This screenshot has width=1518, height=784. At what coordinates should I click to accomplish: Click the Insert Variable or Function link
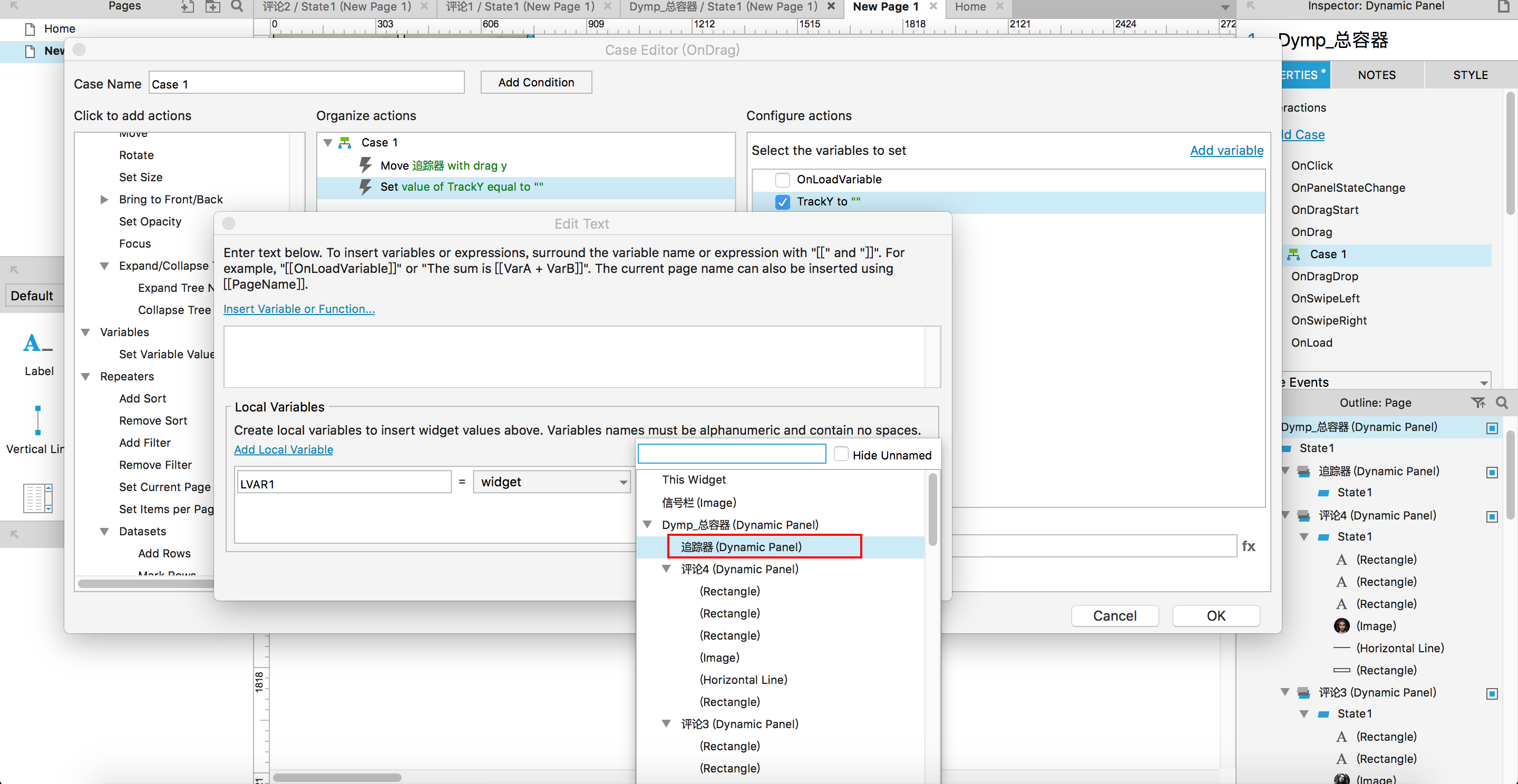click(299, 309)
